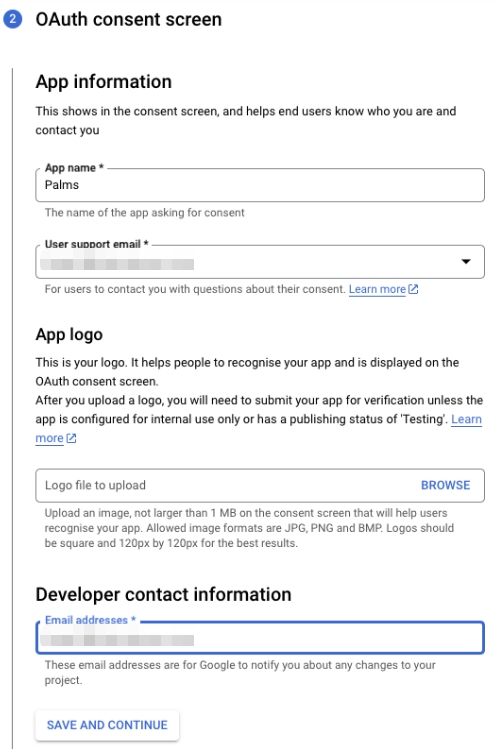The image size is (502, 749).
Task: Click the step 2 circle icon
Action: (12, 19)
